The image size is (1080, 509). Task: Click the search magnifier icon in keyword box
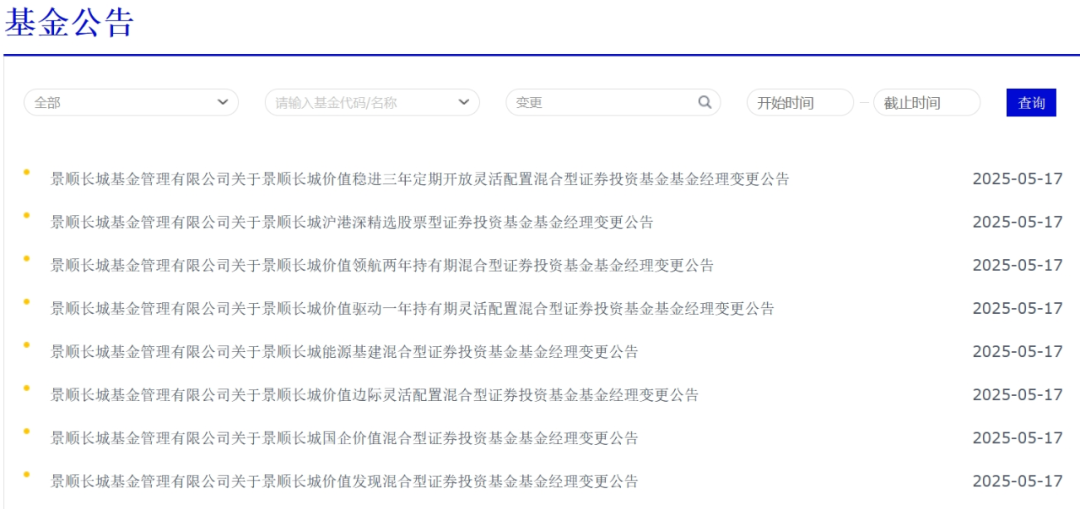click(x=705, y=103)
